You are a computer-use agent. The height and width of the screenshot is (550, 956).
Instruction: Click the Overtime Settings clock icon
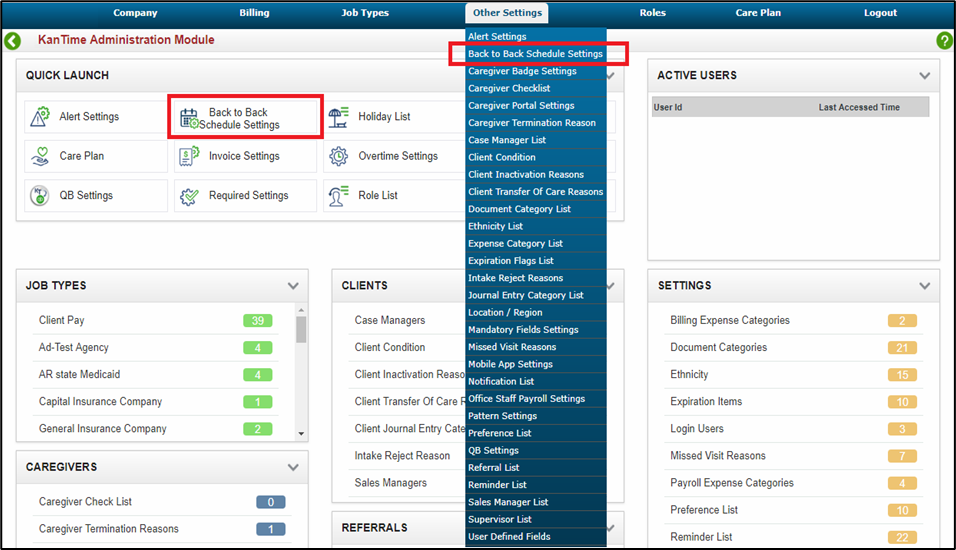[339, 156]
